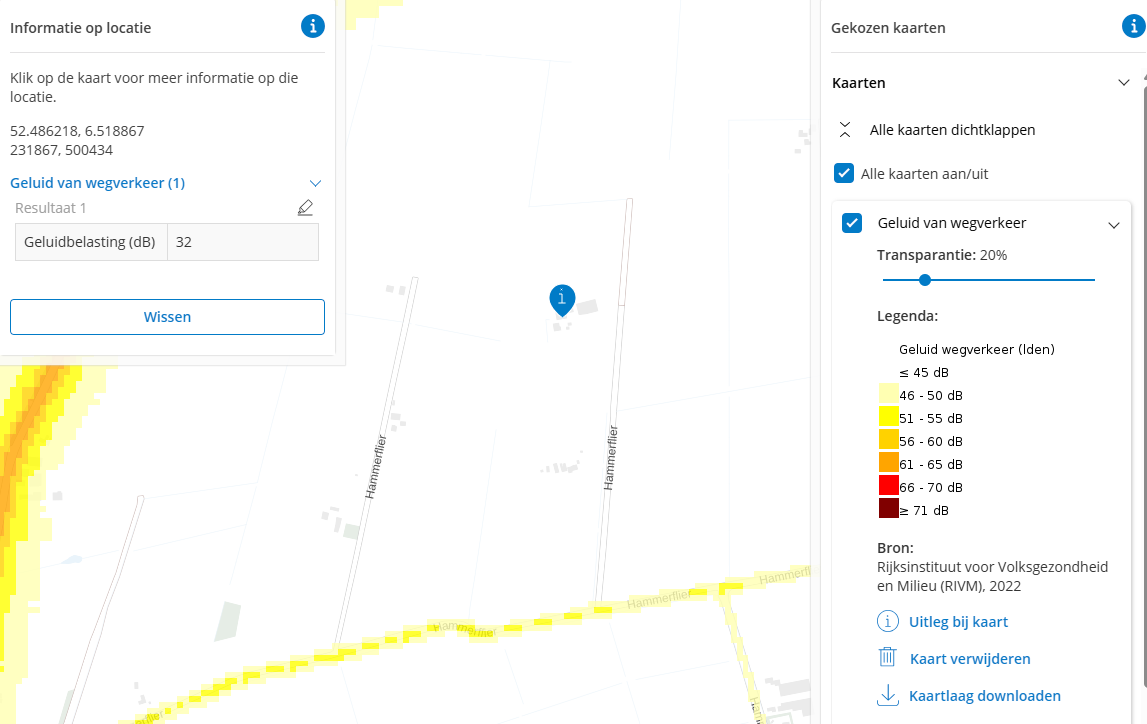
Task: Click the trash can icon
Action: 887,657
